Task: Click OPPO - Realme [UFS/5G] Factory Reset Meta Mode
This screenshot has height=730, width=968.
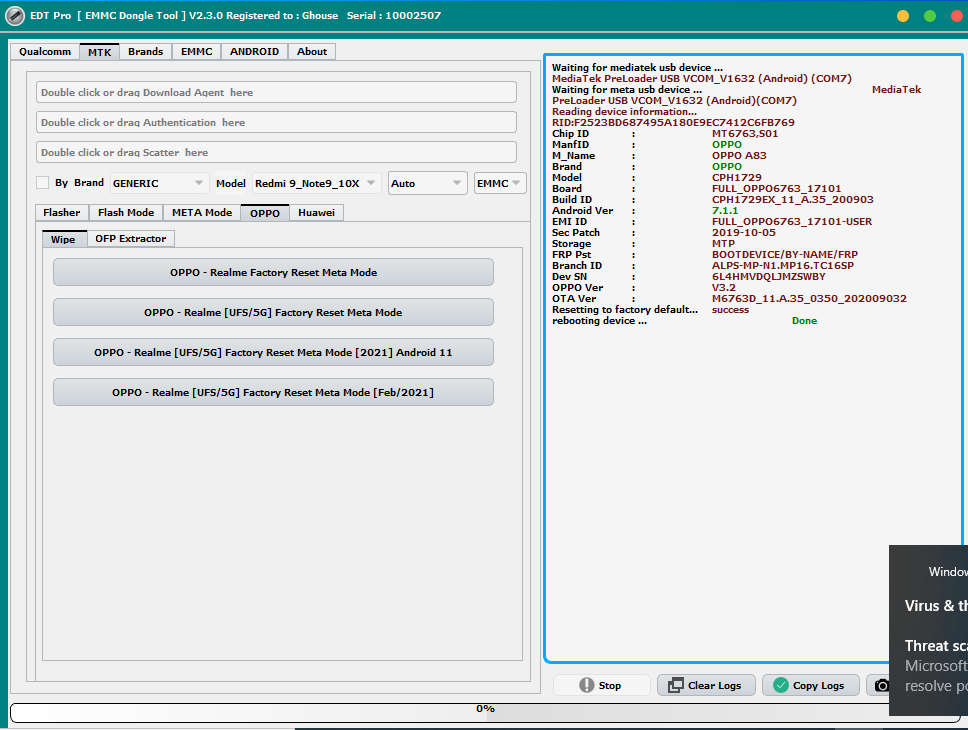Action: [273, 313]
